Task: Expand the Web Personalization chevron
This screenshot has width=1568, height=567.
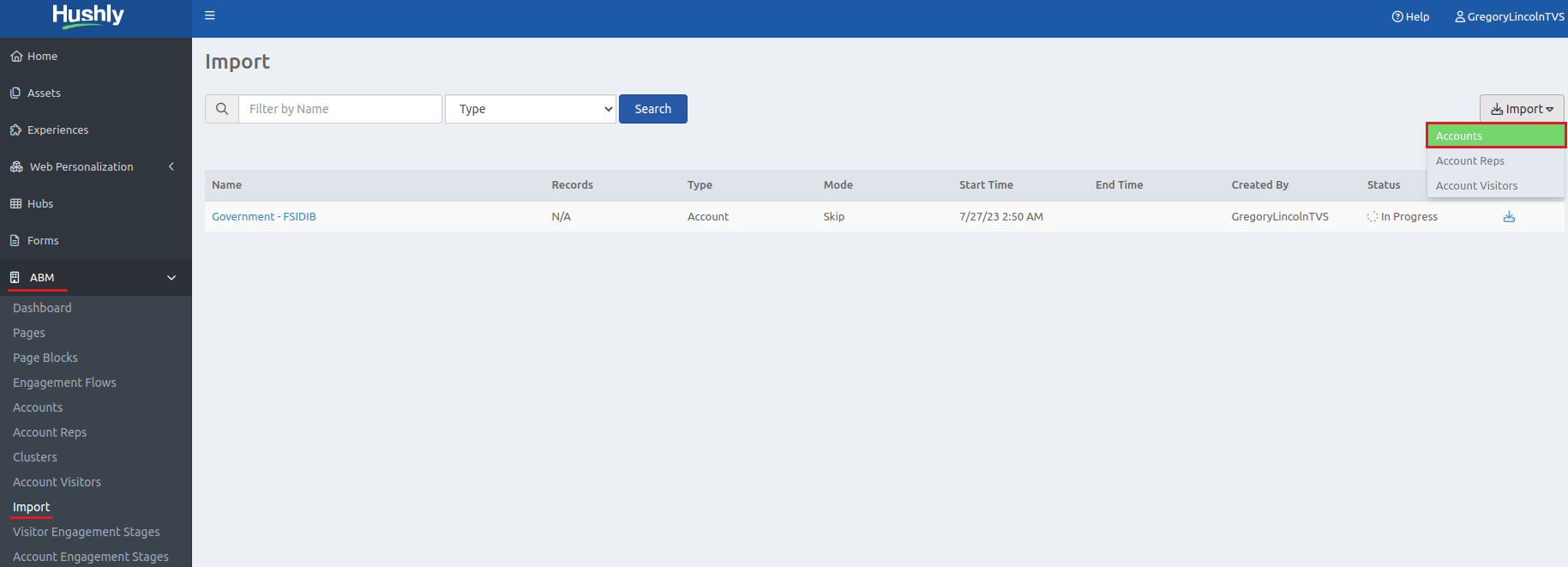Action: (171, 166)
